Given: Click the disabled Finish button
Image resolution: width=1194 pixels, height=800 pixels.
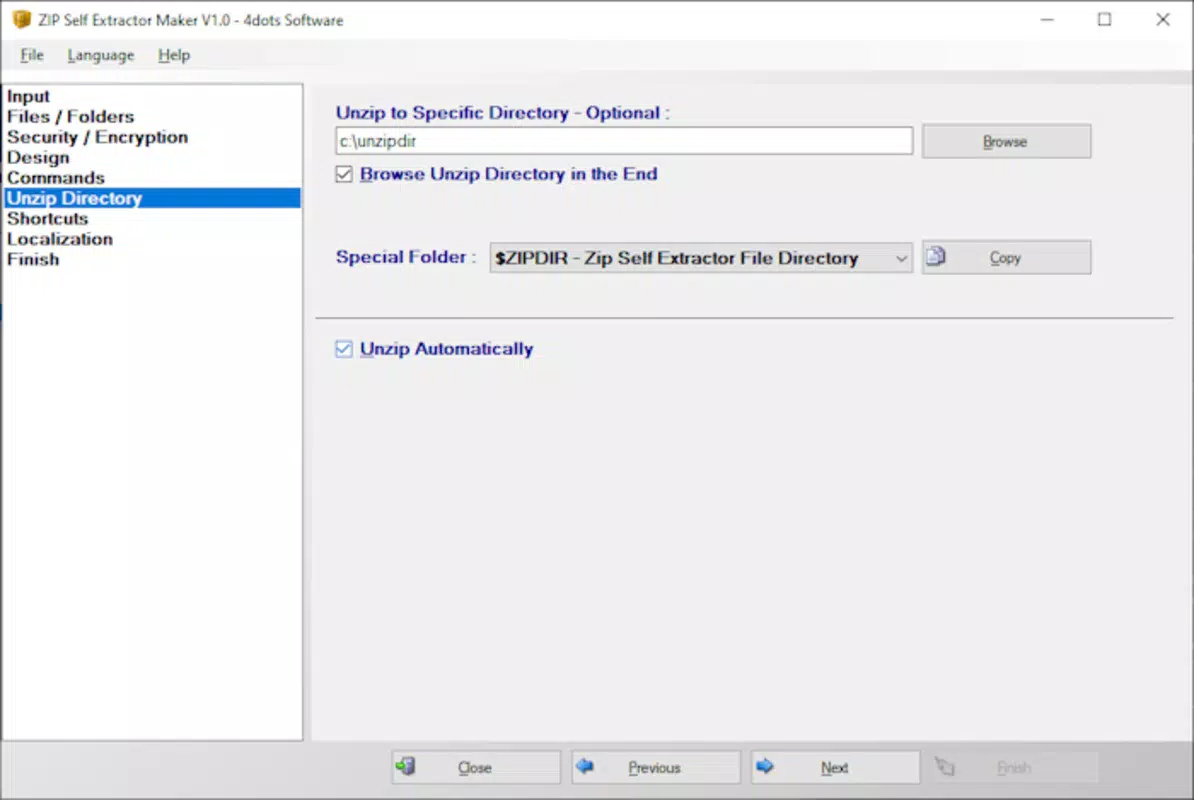Looking at the screenshot, I should (x=1014, y=767).
